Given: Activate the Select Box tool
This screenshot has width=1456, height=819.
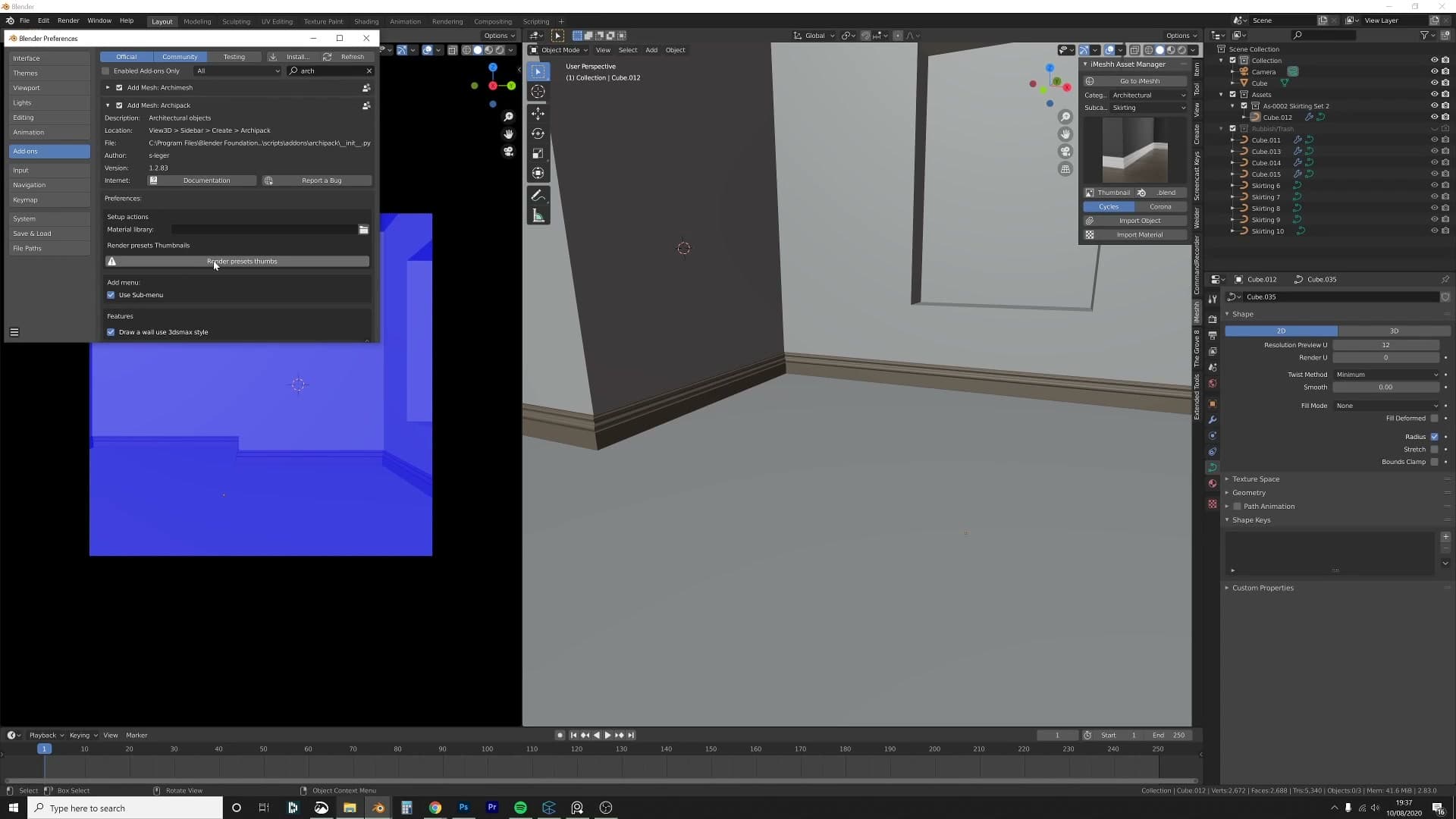Looking at the screenshot, I should (538, 71).
